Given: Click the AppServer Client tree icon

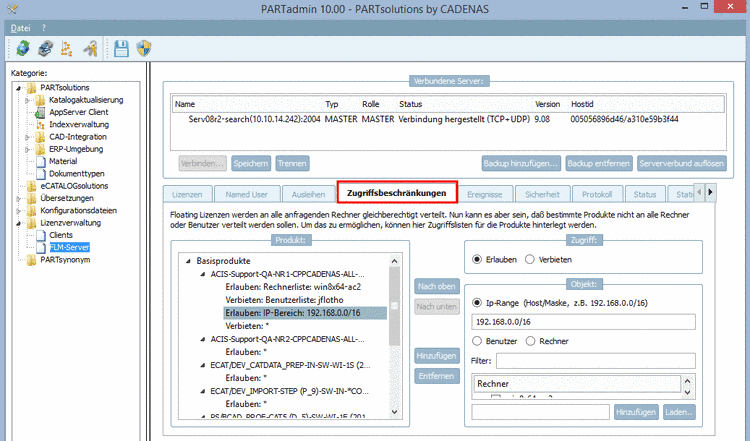Looking at the screenshot, I should 41,112.
